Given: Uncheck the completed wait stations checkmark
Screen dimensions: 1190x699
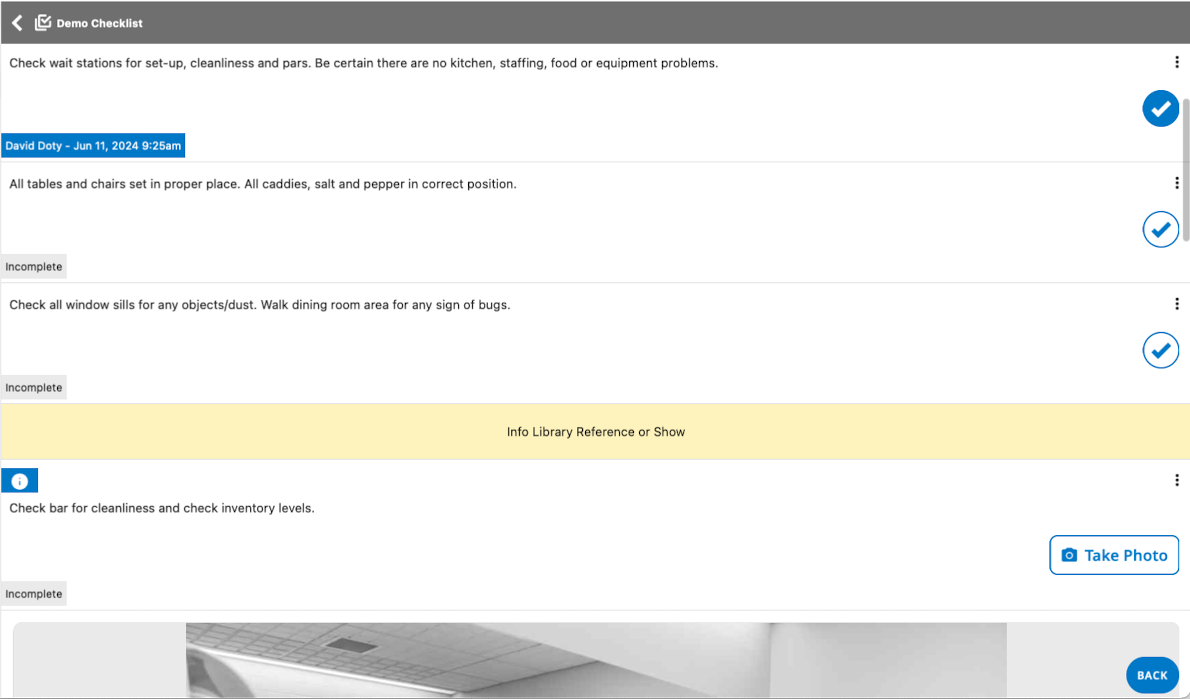Looking at the screenshot, I should click(x=1160, y=108).
